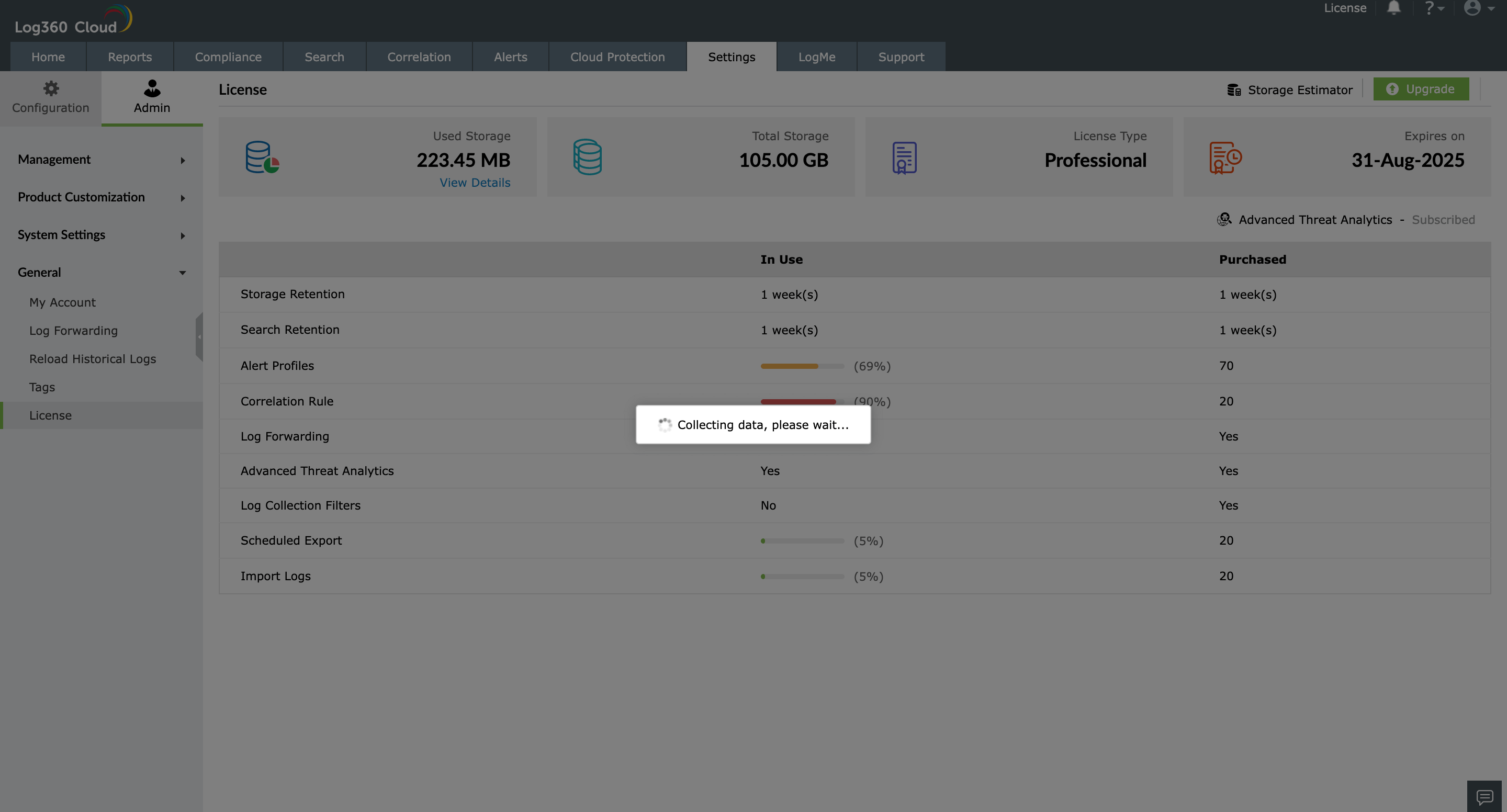Select Reload Historical Logs in the sidebar
Screen dimensions: 1507x812
93,358
